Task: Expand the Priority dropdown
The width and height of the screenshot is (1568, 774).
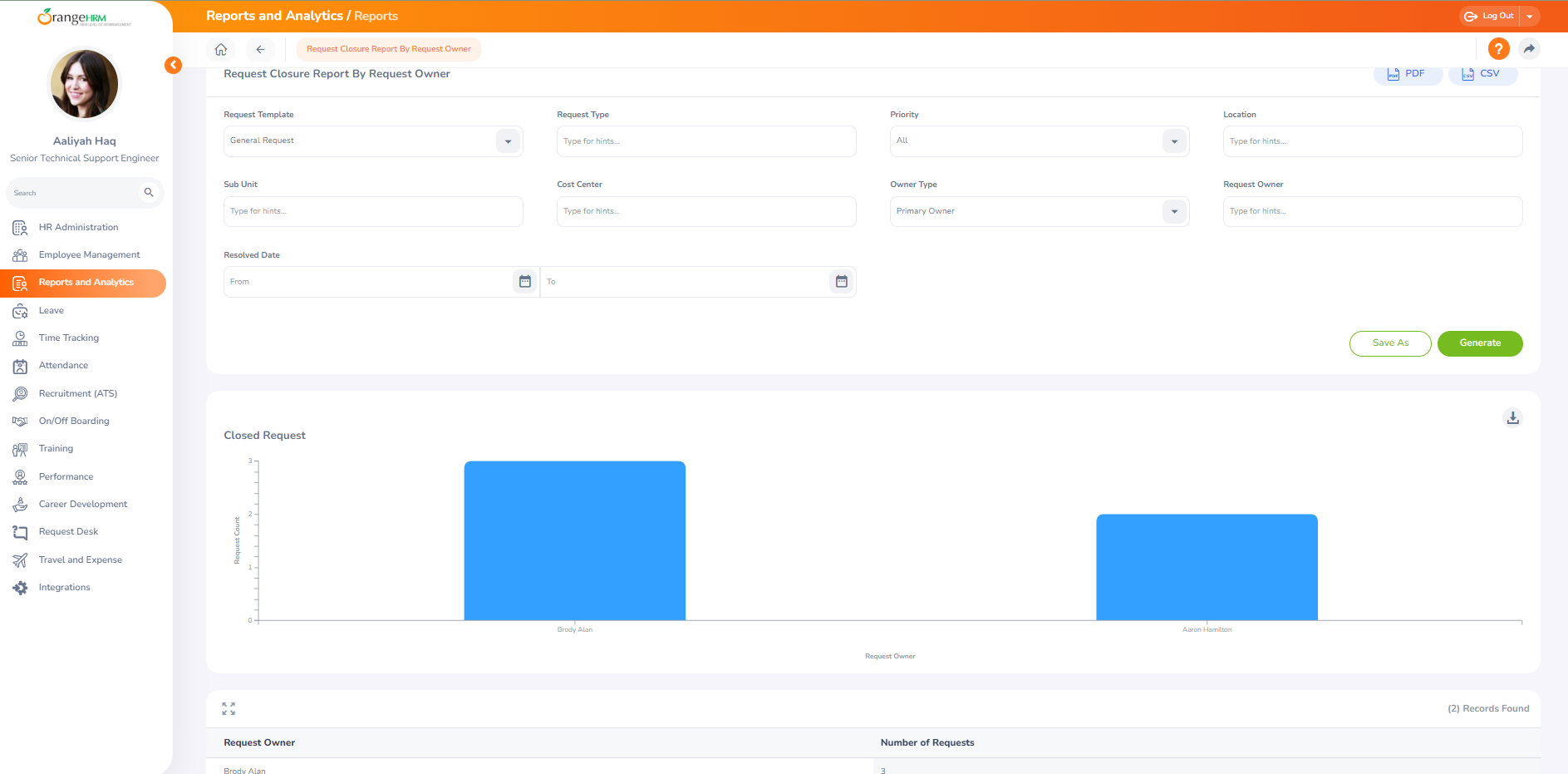Action: pos(1174,141)
